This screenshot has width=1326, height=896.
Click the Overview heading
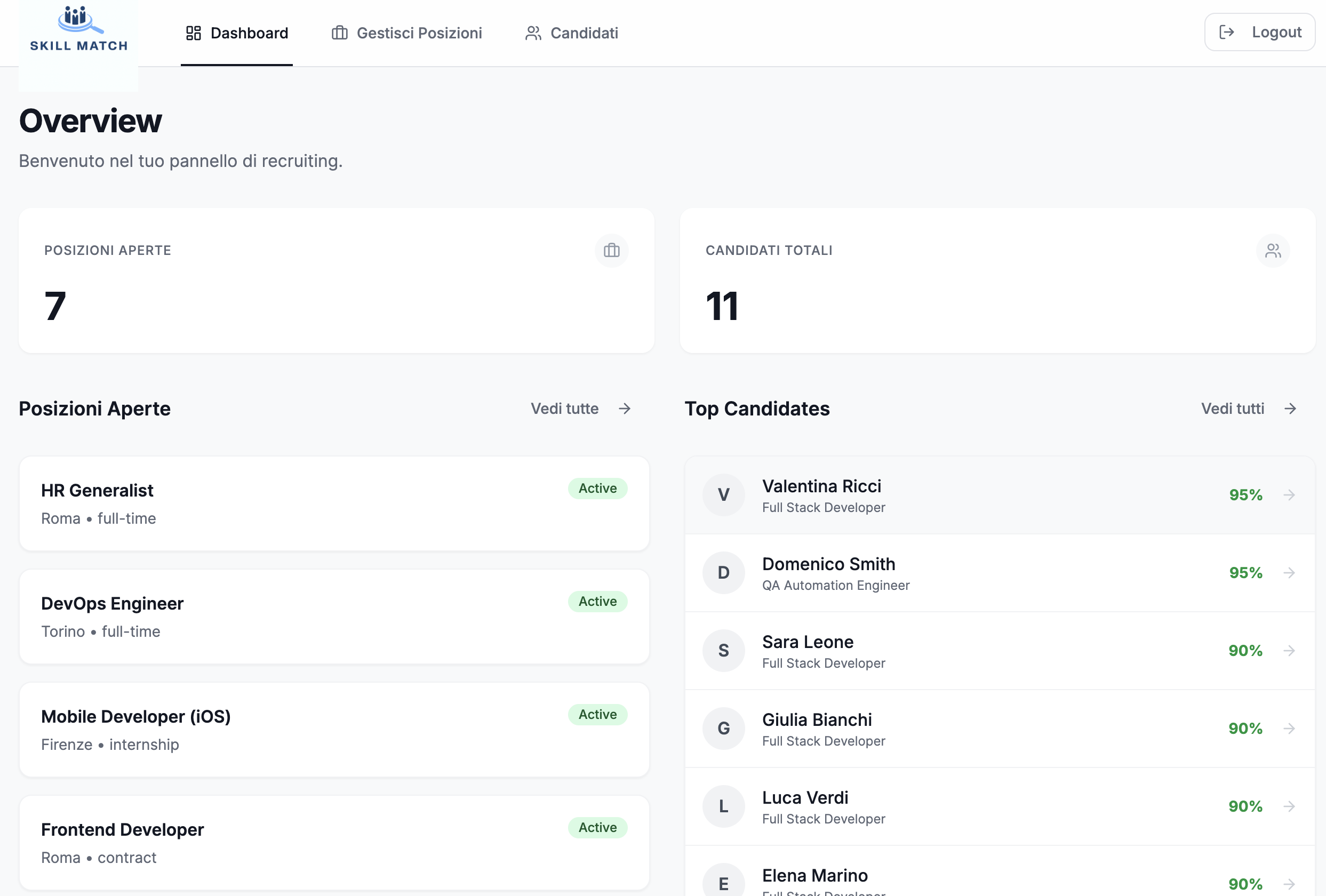[90, 121]
